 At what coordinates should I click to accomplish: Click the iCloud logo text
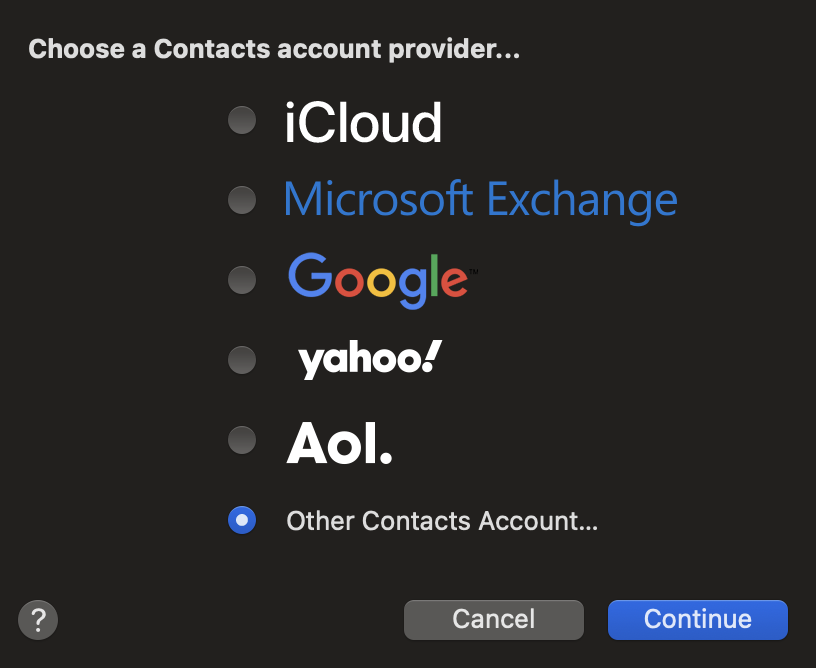pos(363,122)
